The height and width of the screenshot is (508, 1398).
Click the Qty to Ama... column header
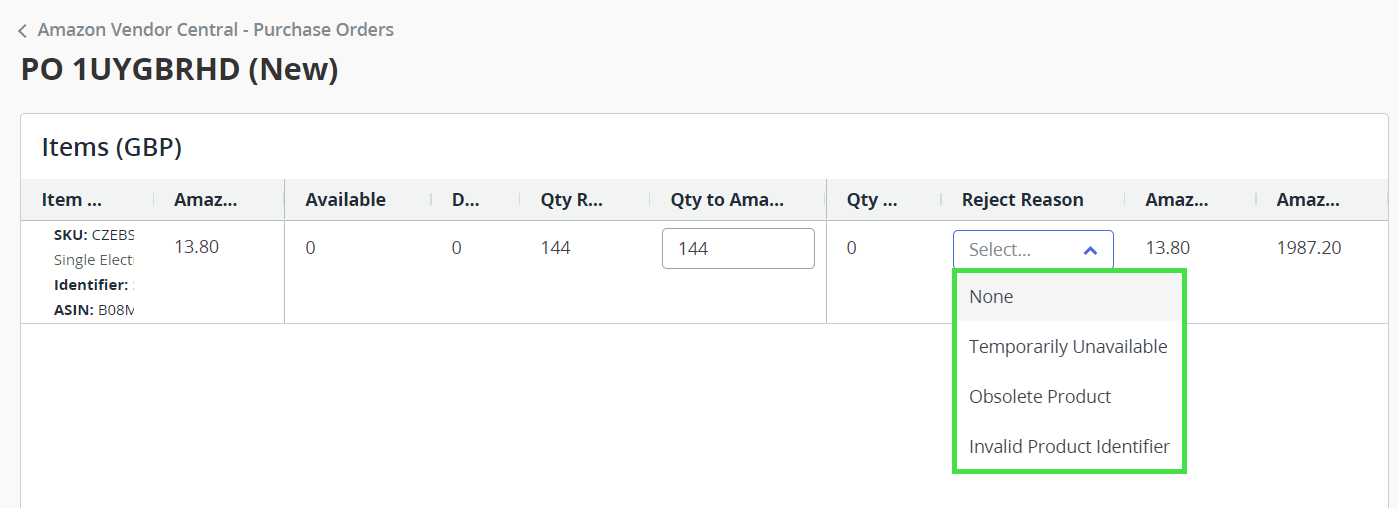click(x=727, y=200)
